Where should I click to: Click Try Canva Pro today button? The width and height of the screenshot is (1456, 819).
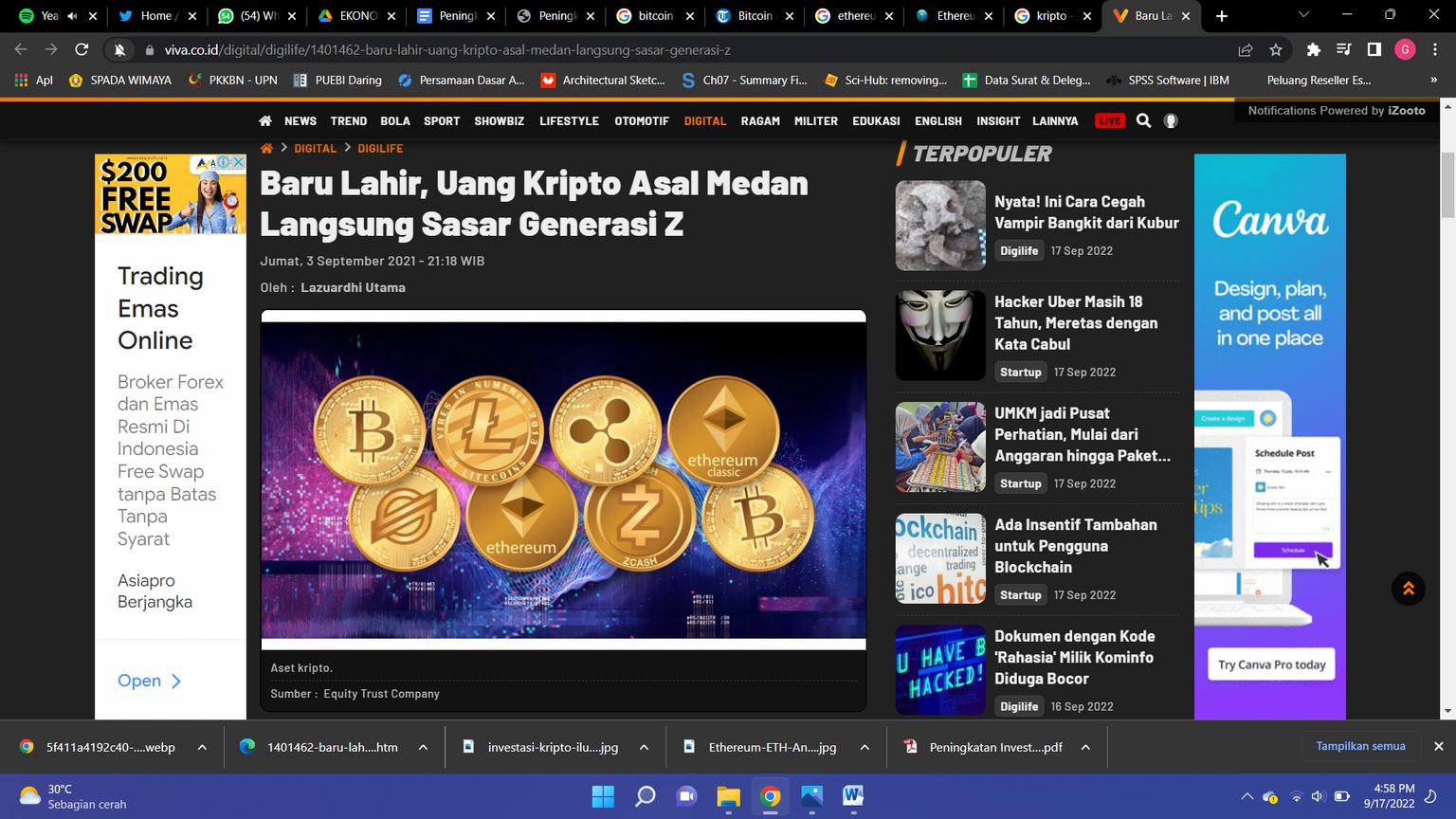point(1271,664)
